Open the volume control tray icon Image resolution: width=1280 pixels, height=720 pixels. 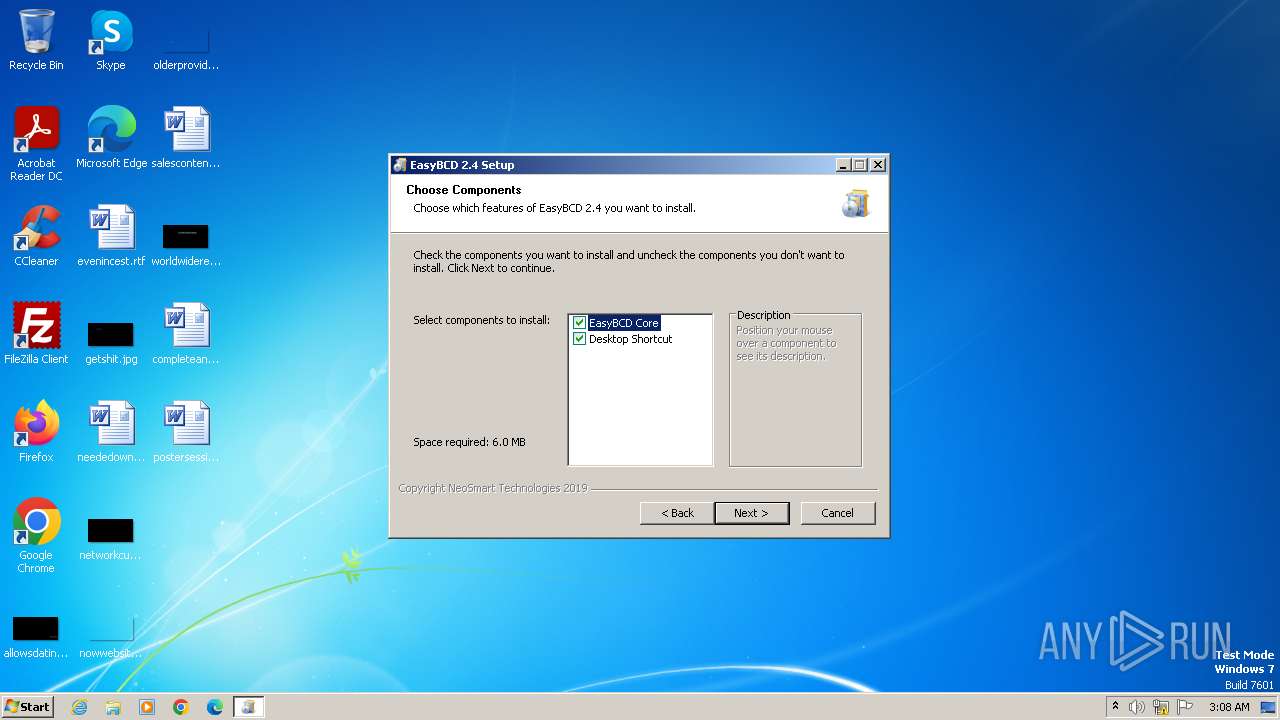click(x=1137, y=707)
